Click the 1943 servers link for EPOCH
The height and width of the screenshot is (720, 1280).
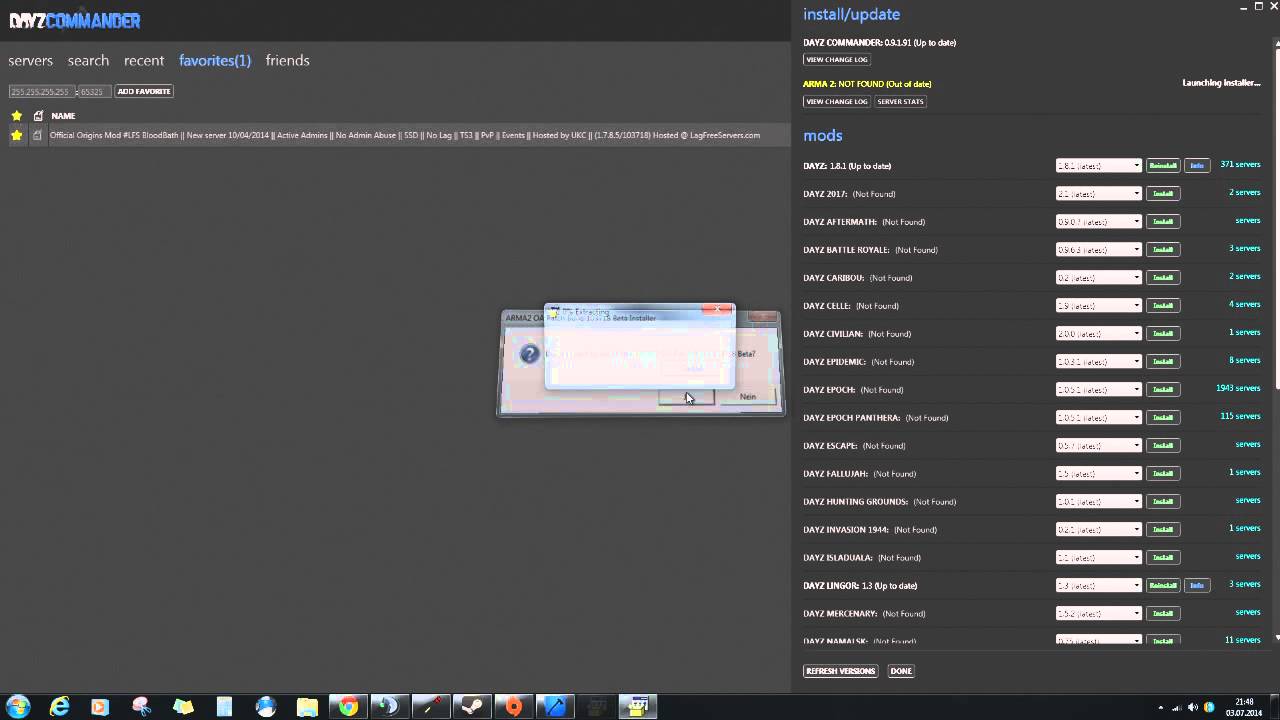[1238, 389]
